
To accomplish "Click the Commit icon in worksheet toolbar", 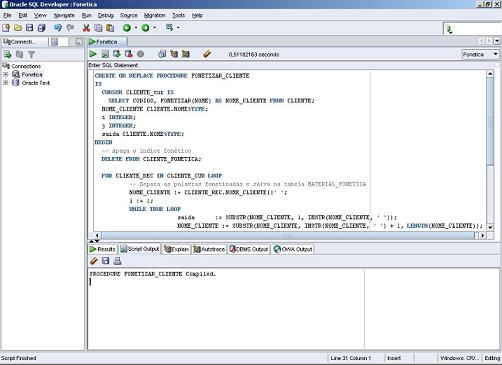I will point(117,54).
